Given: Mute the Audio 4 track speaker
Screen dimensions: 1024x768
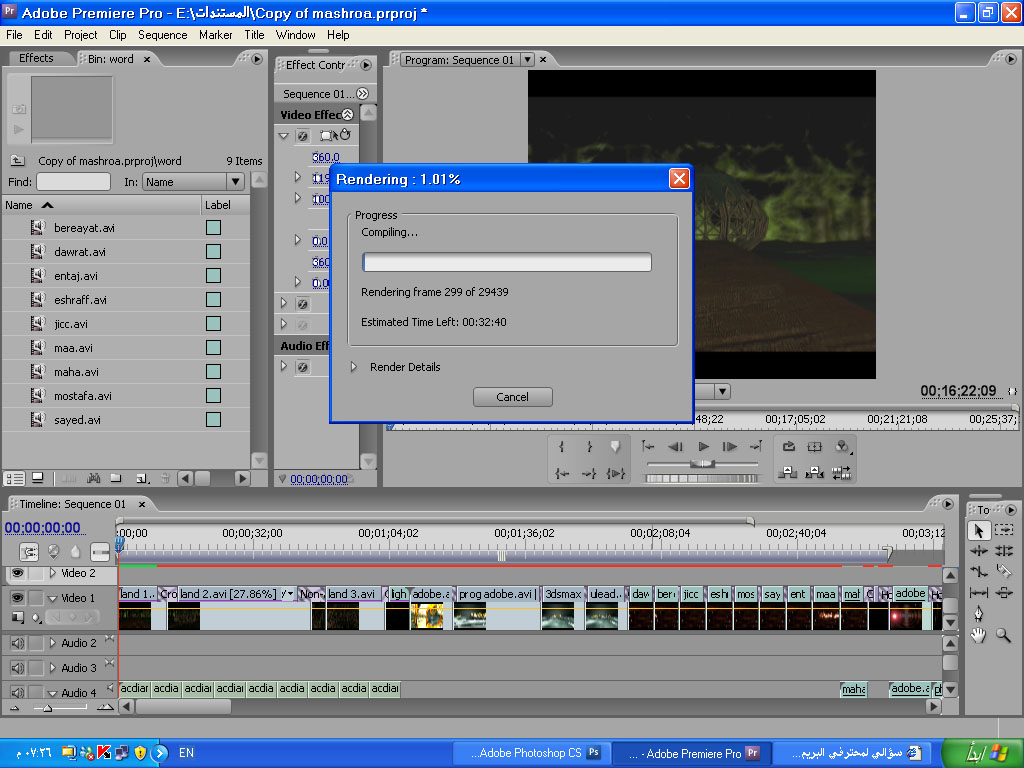Looking at the screenshot, I should point(18,692).
